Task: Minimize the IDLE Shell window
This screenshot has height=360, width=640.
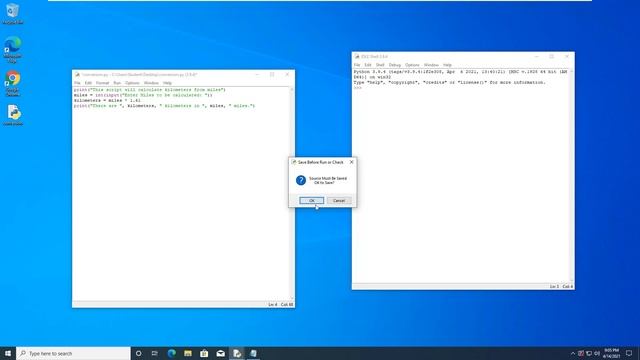Action: point(537,56)
